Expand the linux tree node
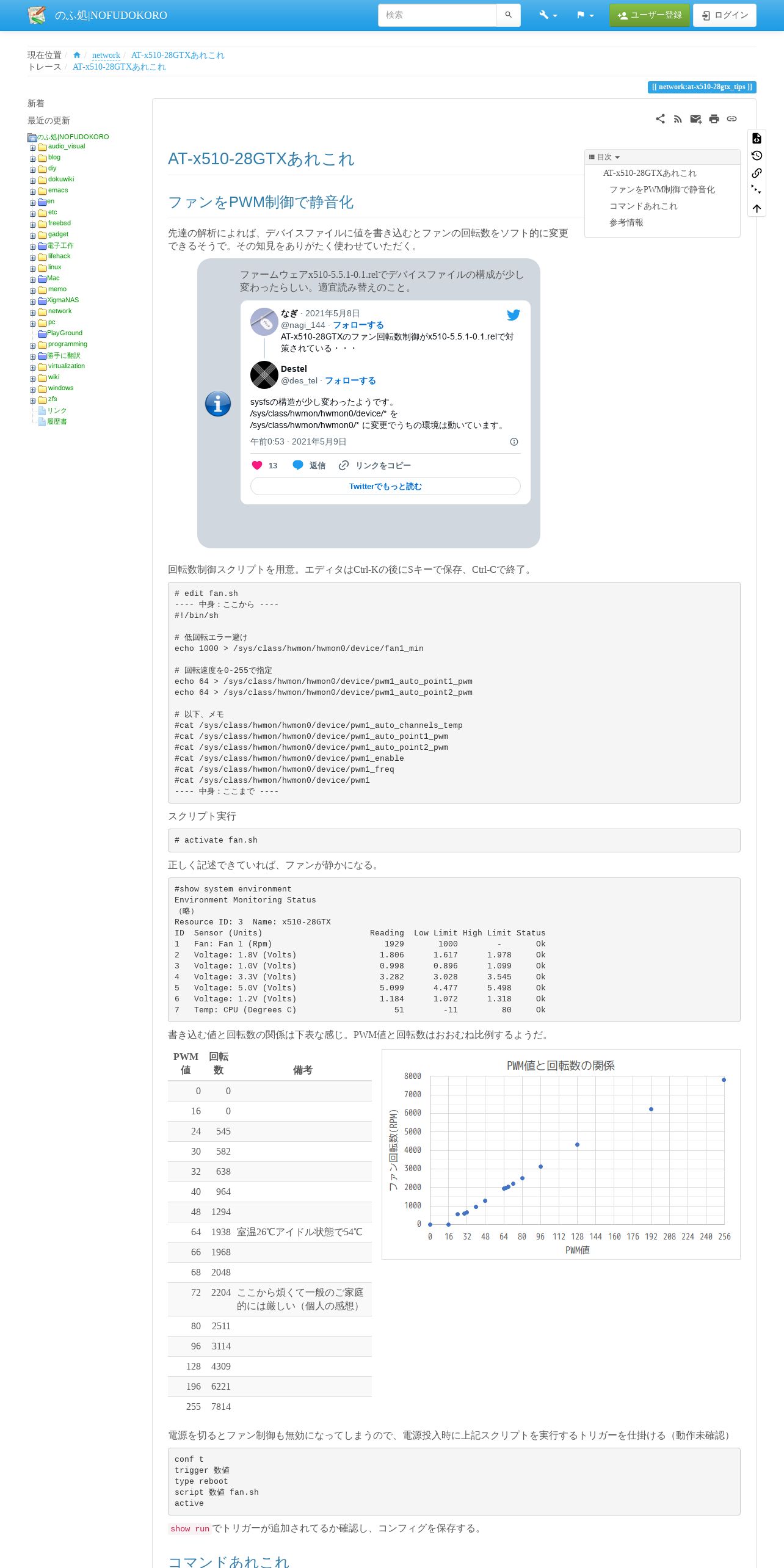The height and width of the screenshot is (1568, 784). [x=33, y=269]
